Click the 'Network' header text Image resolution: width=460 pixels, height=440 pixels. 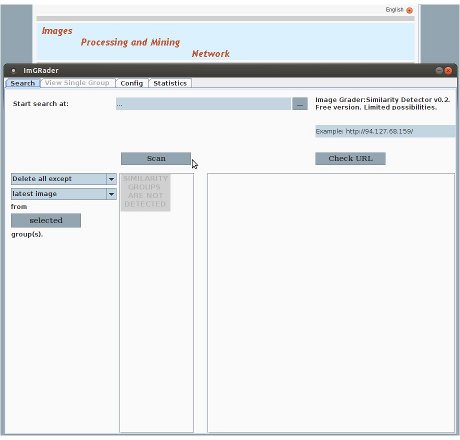pos(211,54)
